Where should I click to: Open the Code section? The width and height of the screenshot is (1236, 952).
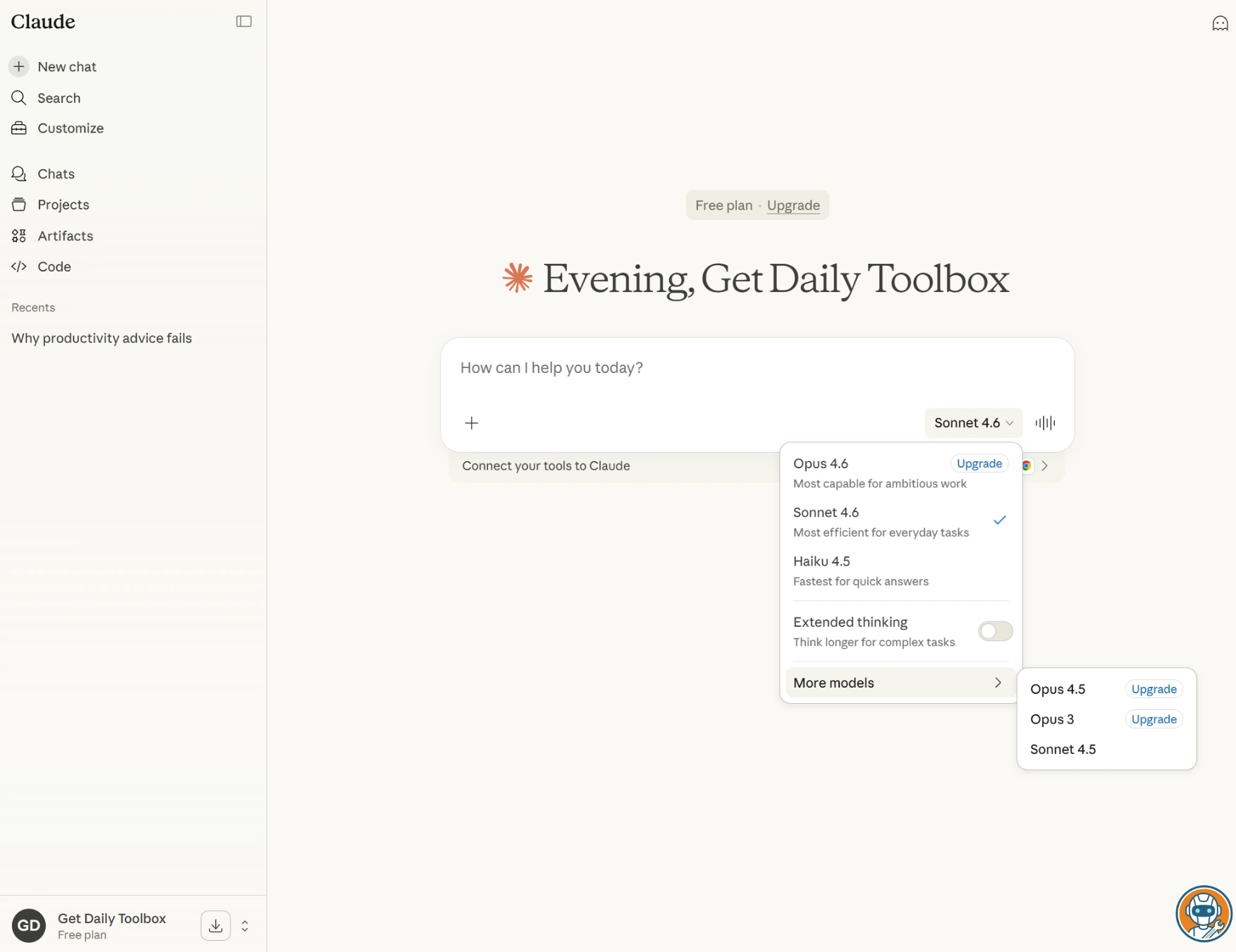click(x=54, y=267)
